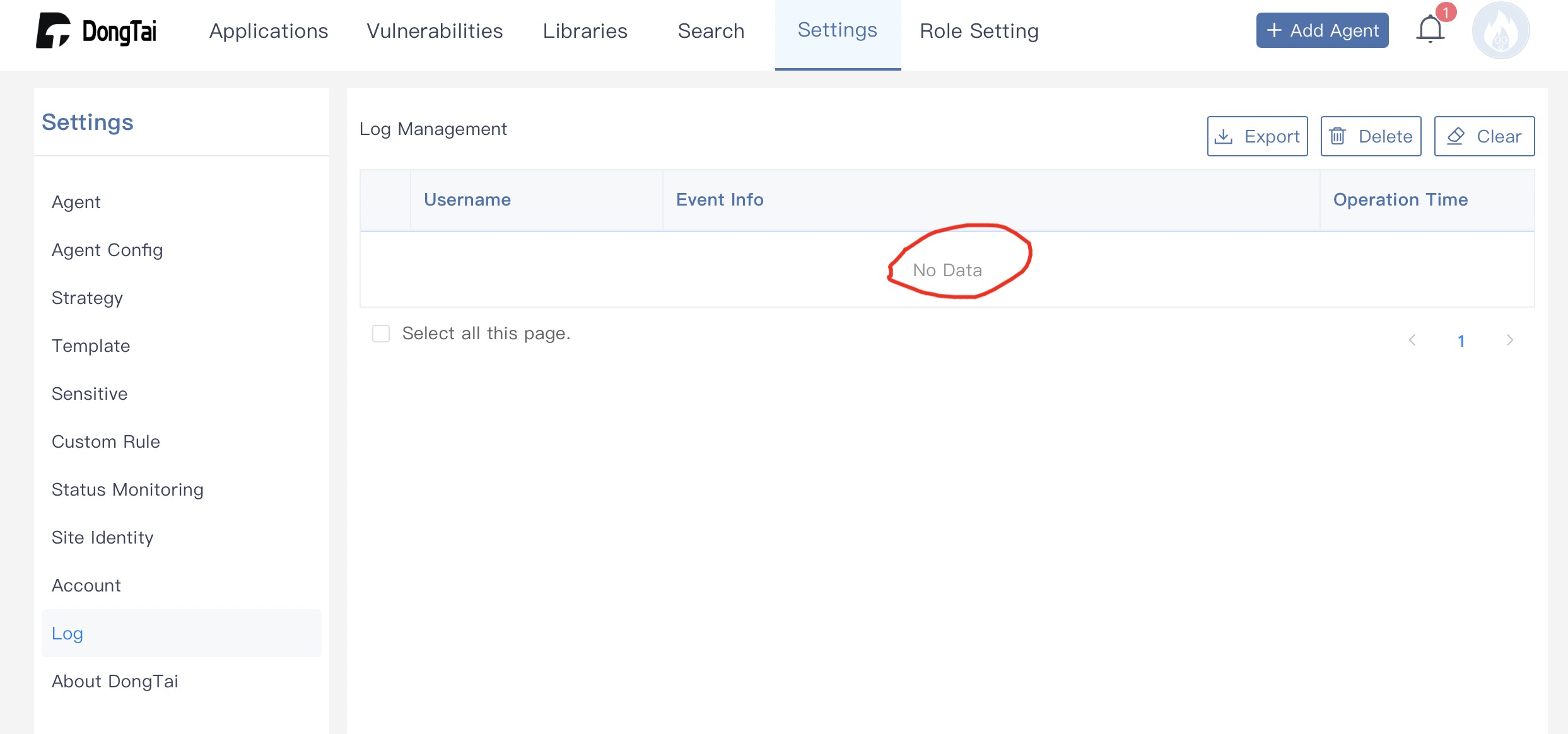Go to next page arrow
Screen dimensions: 1568x734
pyautogui.click(x=1509, y=341)
